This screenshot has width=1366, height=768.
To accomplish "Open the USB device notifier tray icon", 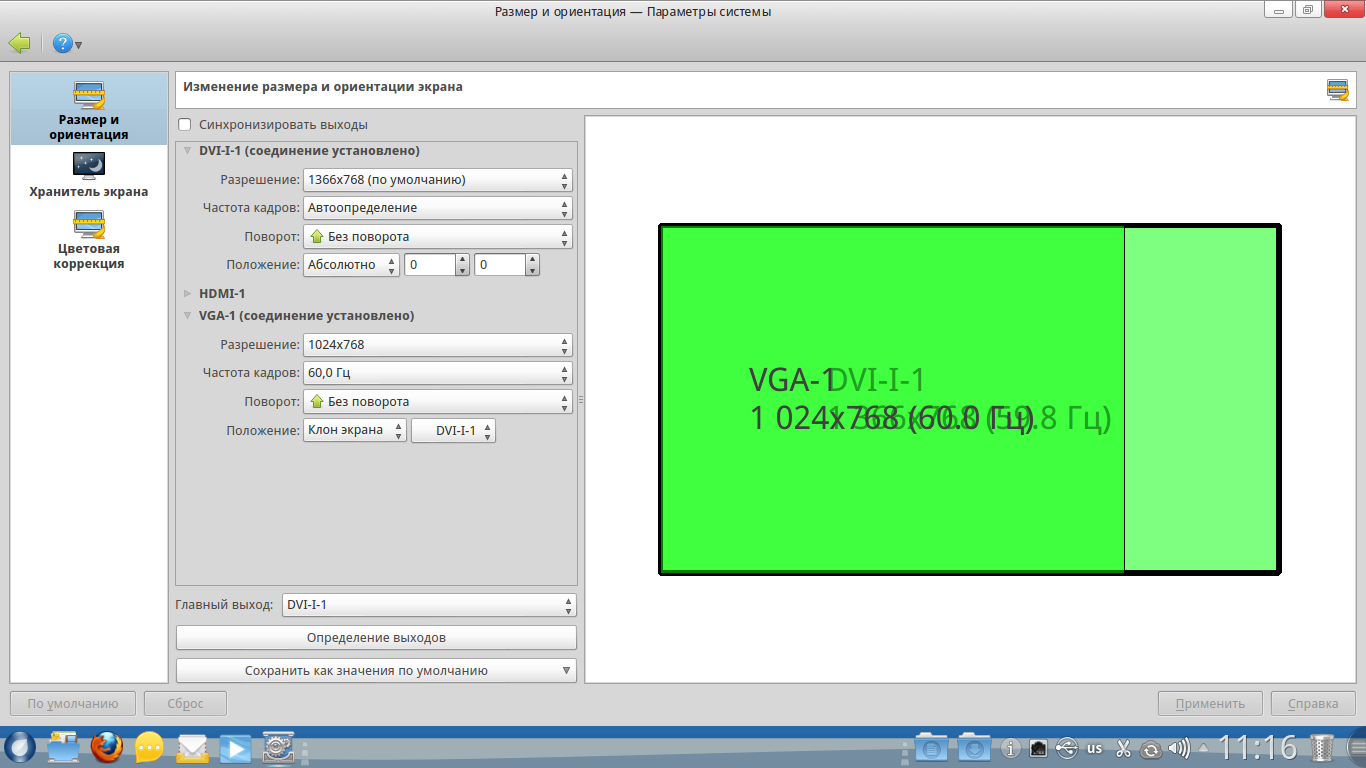I will point(1067,748).
